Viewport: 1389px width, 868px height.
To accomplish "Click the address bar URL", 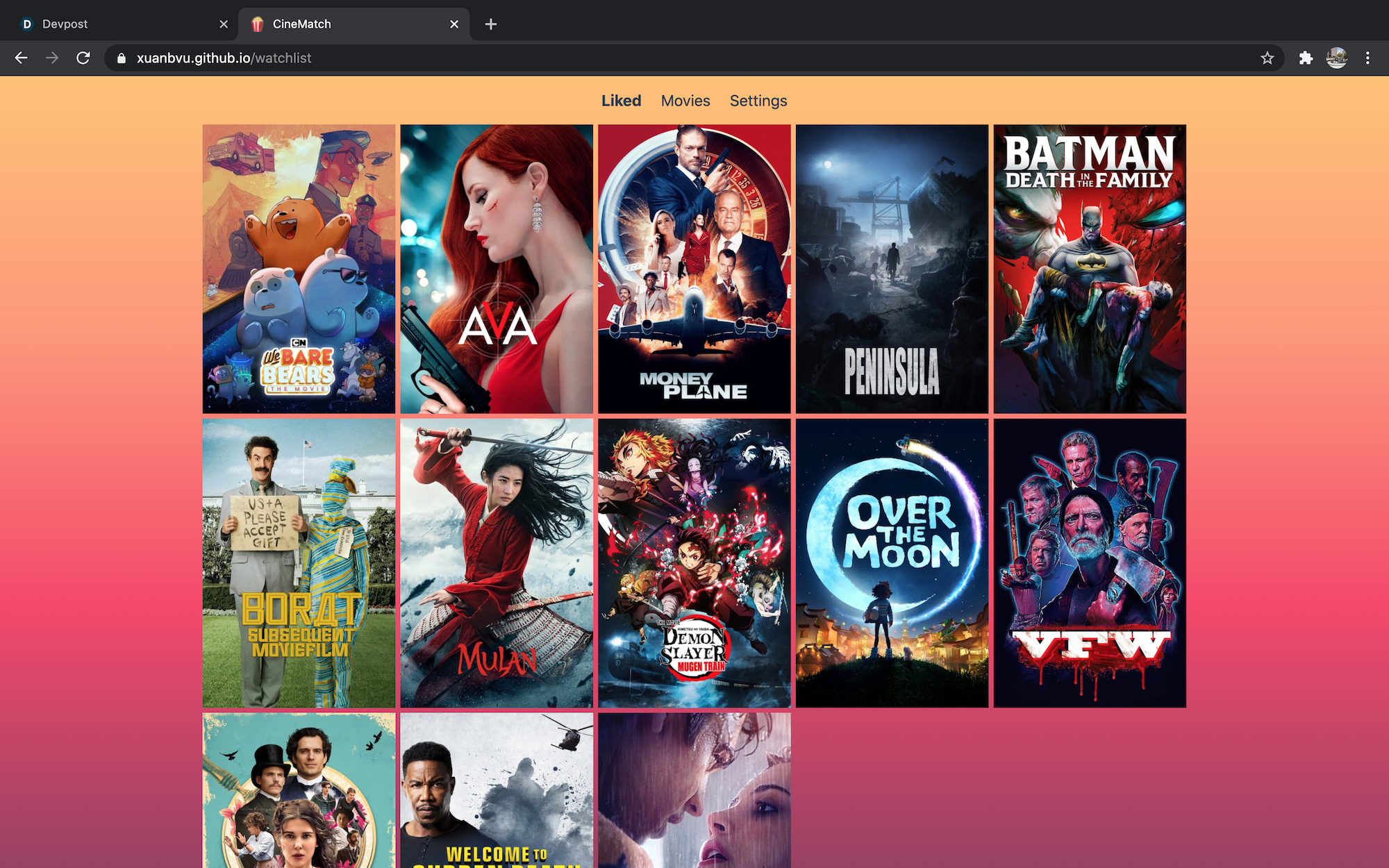I will click(x=224, y=58).
